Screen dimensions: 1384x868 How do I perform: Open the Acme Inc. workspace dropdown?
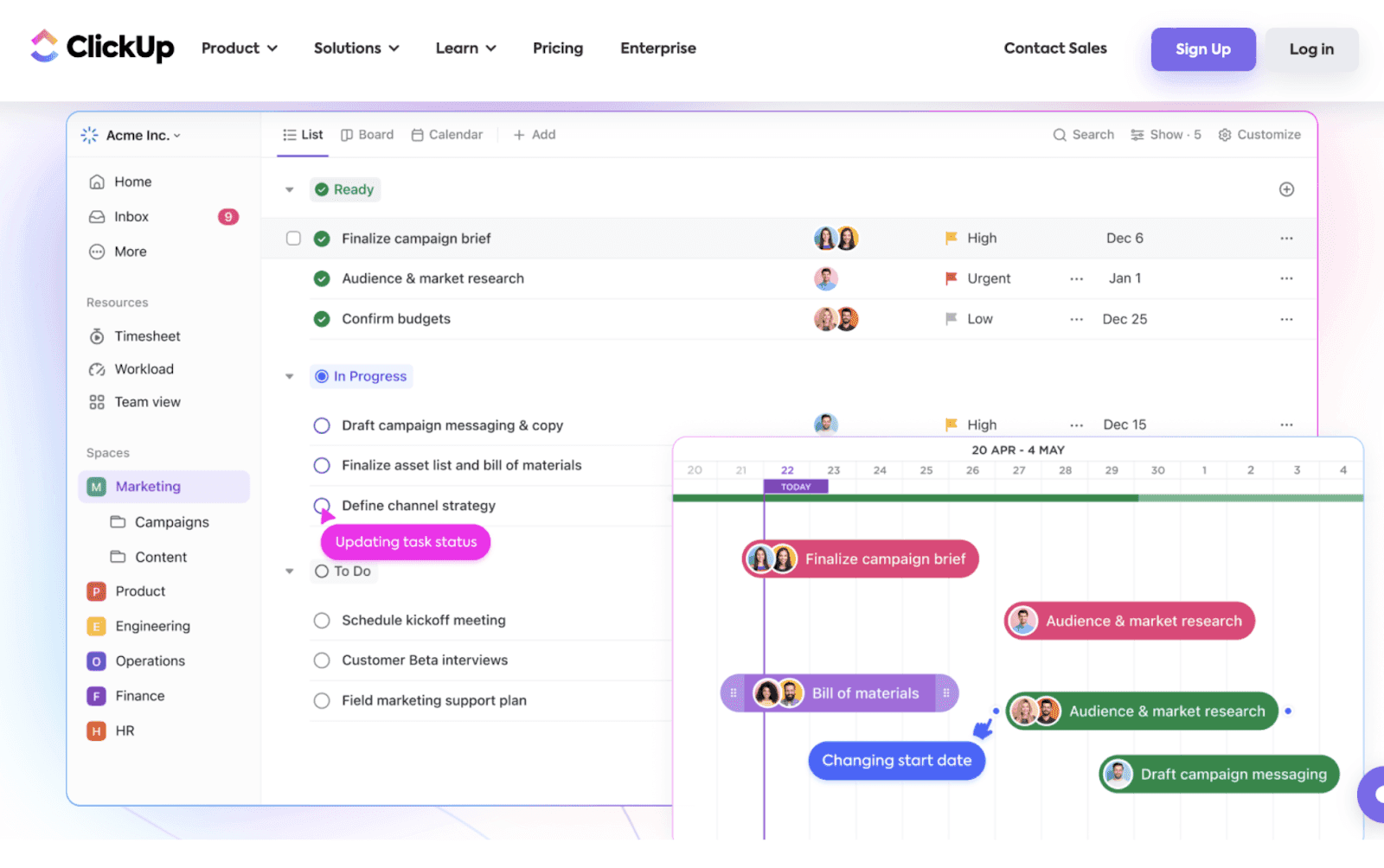point(131,136)
